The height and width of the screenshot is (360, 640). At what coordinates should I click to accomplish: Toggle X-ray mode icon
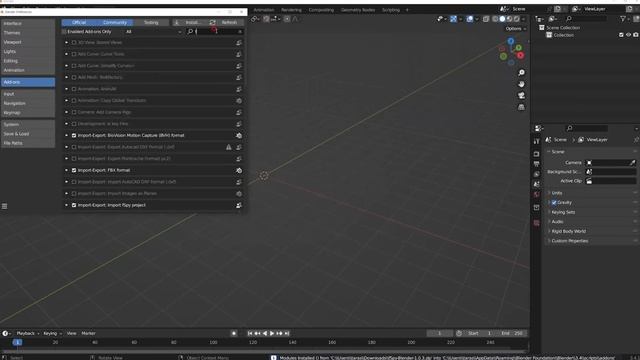486,19
